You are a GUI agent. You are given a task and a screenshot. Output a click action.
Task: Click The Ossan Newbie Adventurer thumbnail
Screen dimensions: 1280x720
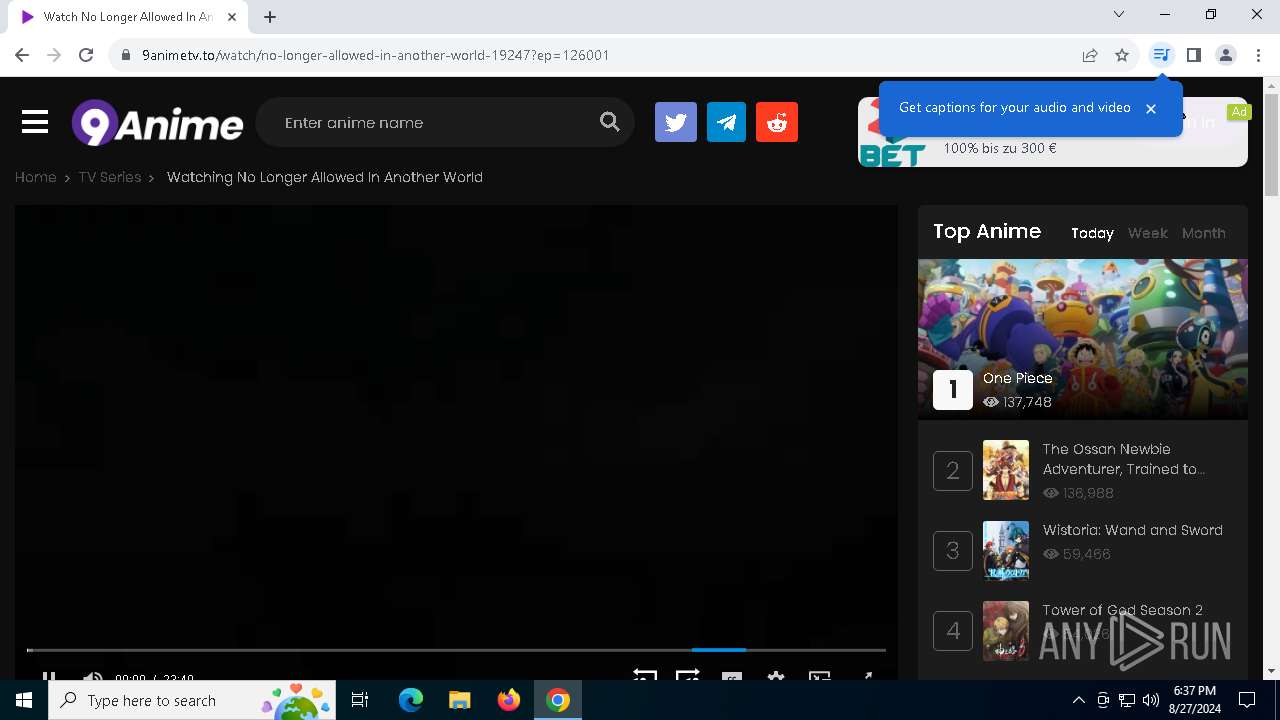pos(1005,470)
